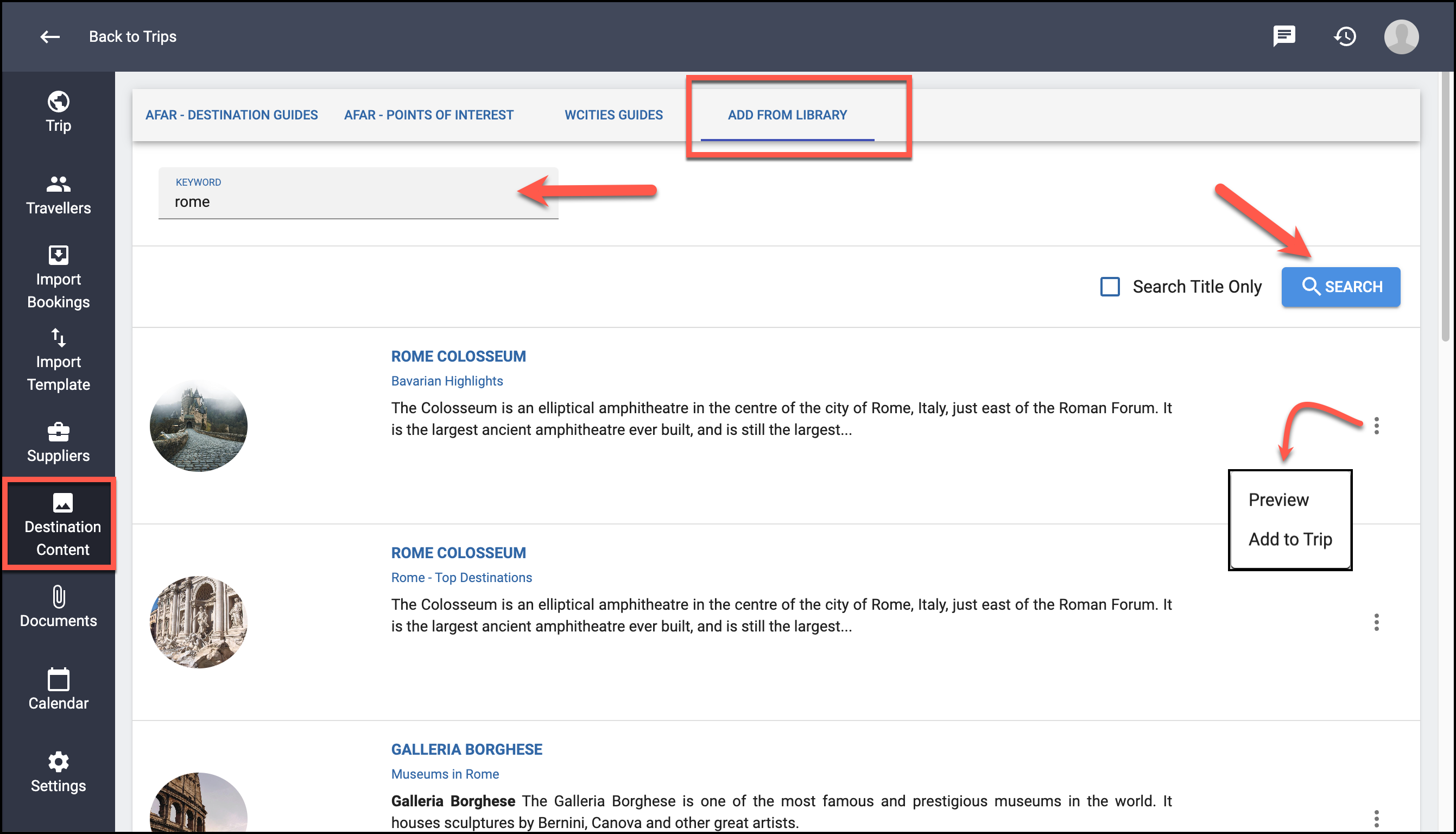Open Rome Colosseum title under Bavarian Highlights
This screenshot has height=834, width=1456.
coord(458,356)
